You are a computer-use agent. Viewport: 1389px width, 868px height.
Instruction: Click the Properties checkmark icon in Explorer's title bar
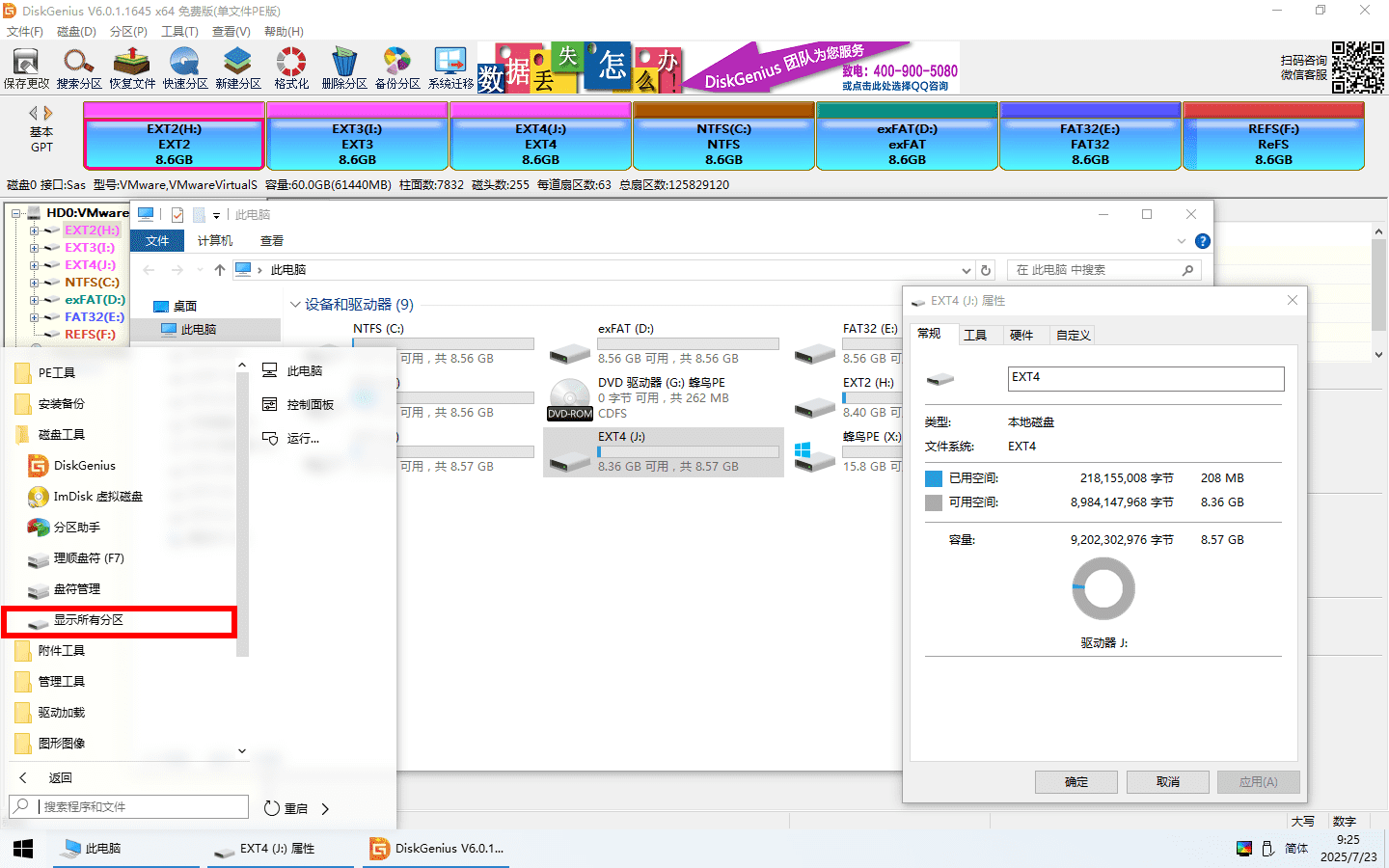click(x=177, y=215)
